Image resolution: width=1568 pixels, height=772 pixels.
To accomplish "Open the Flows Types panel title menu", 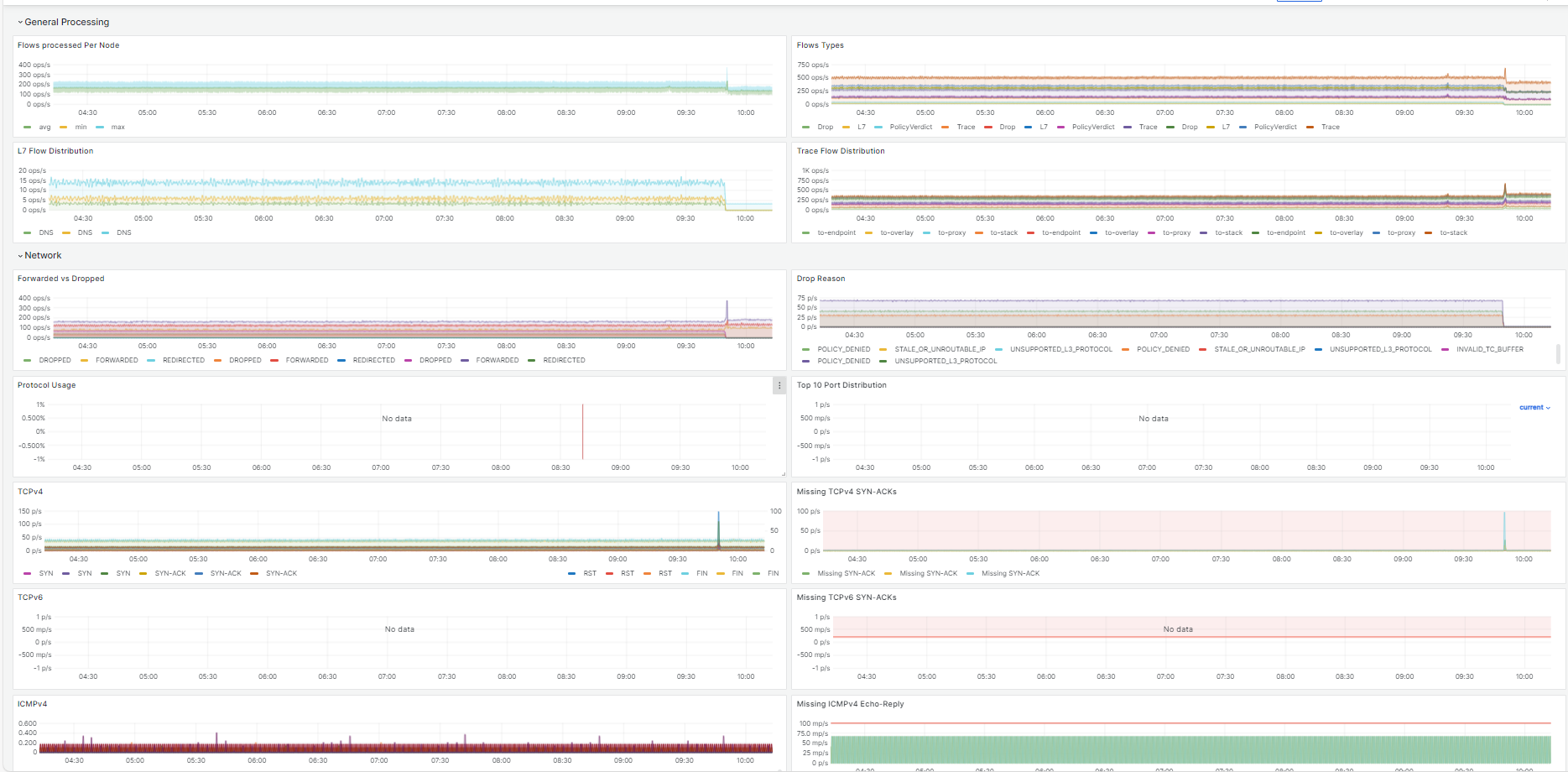I will (820, 45).
